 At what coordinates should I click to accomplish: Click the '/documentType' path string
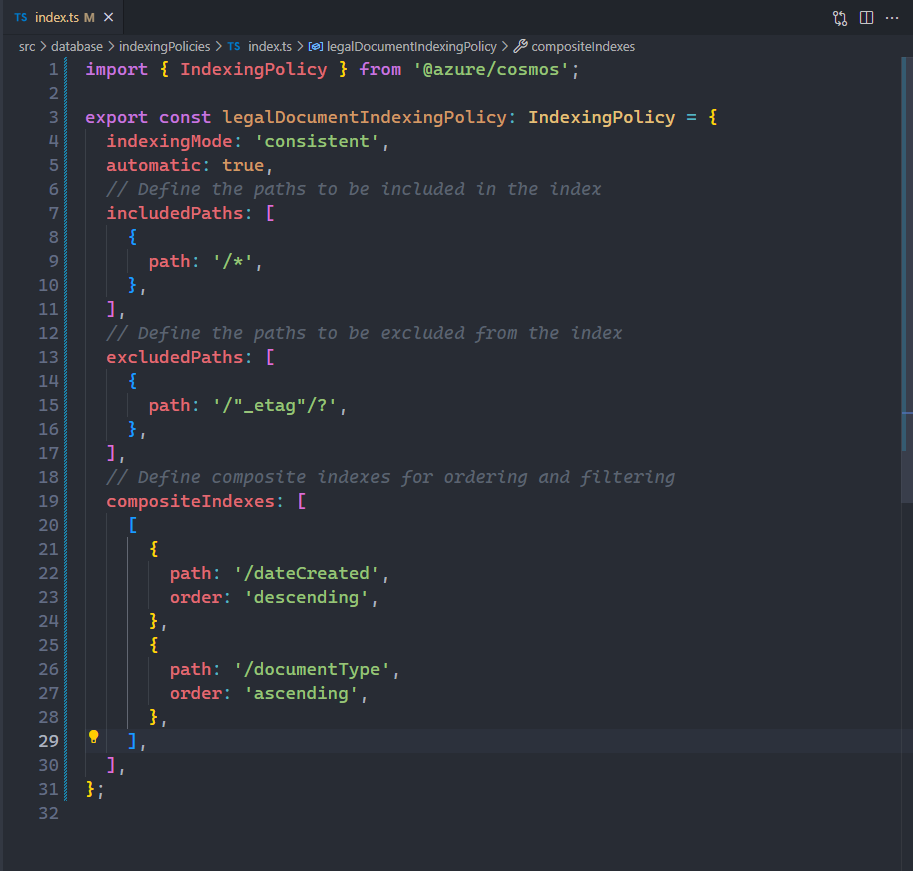pos(312,670)
